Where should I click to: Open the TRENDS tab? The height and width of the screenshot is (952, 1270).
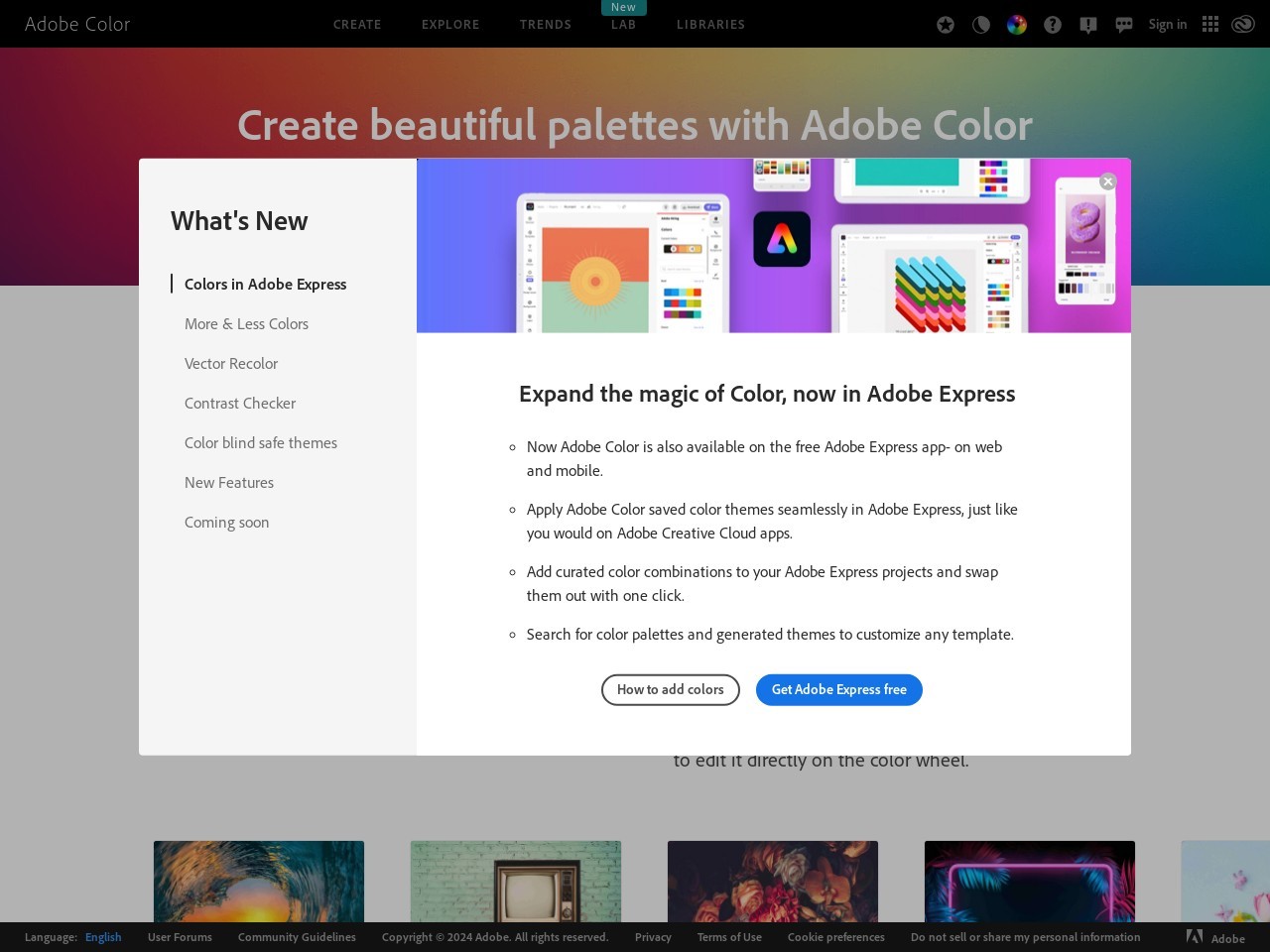(x=546, y=24)
